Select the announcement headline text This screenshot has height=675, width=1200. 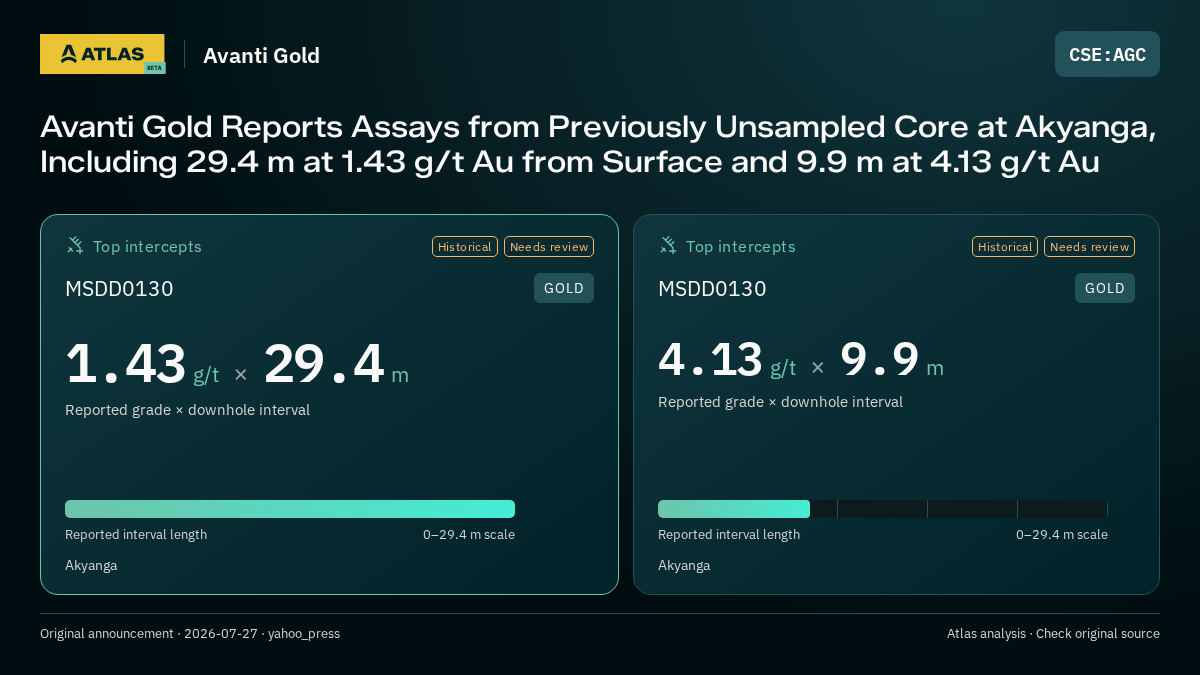click(598, 144)
